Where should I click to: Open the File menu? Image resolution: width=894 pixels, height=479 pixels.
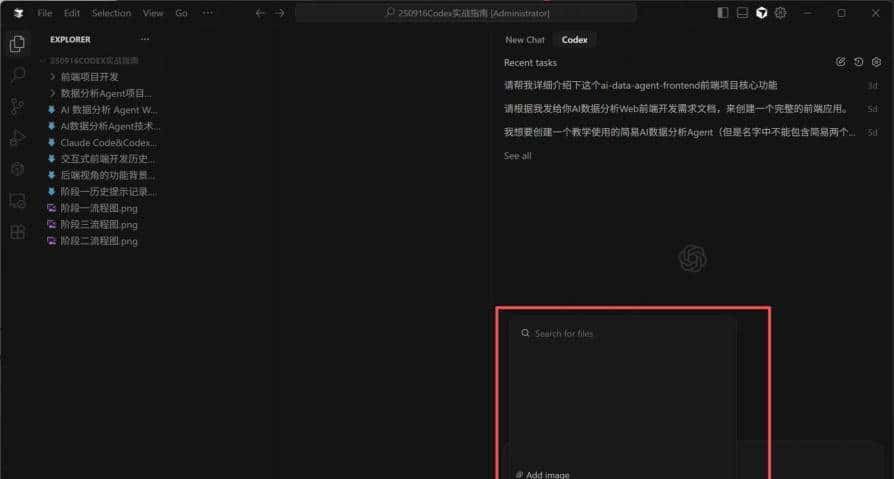point(44,13)
